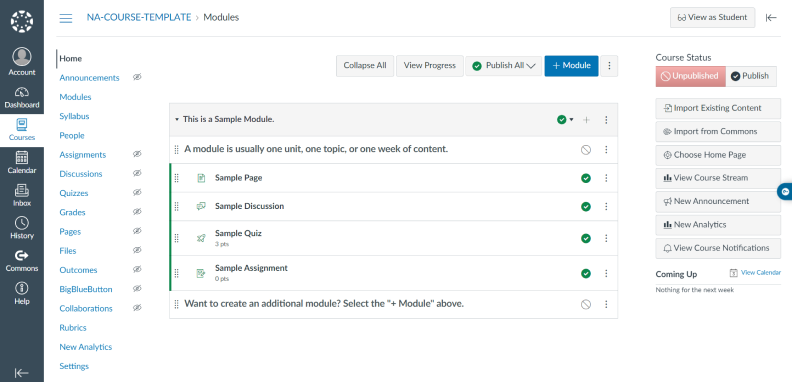Select the Unpublished course status button
This screenshot has height=382, width=792.
[x=690, y=76]
